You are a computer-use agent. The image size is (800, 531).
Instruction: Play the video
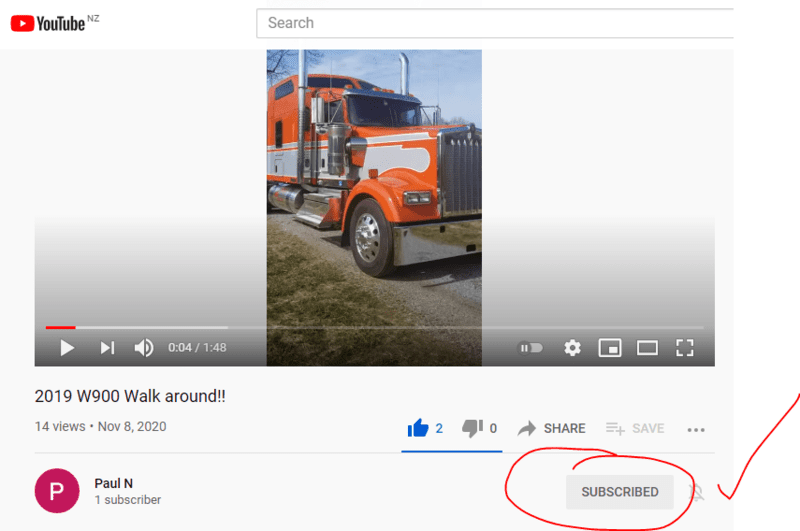[67, 348]
